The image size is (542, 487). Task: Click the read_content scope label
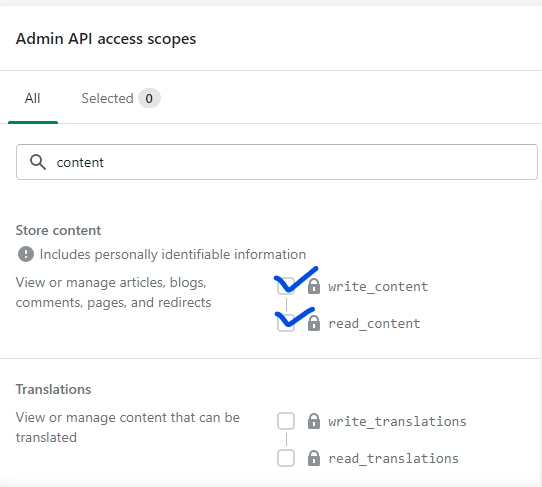coord(374,324)
